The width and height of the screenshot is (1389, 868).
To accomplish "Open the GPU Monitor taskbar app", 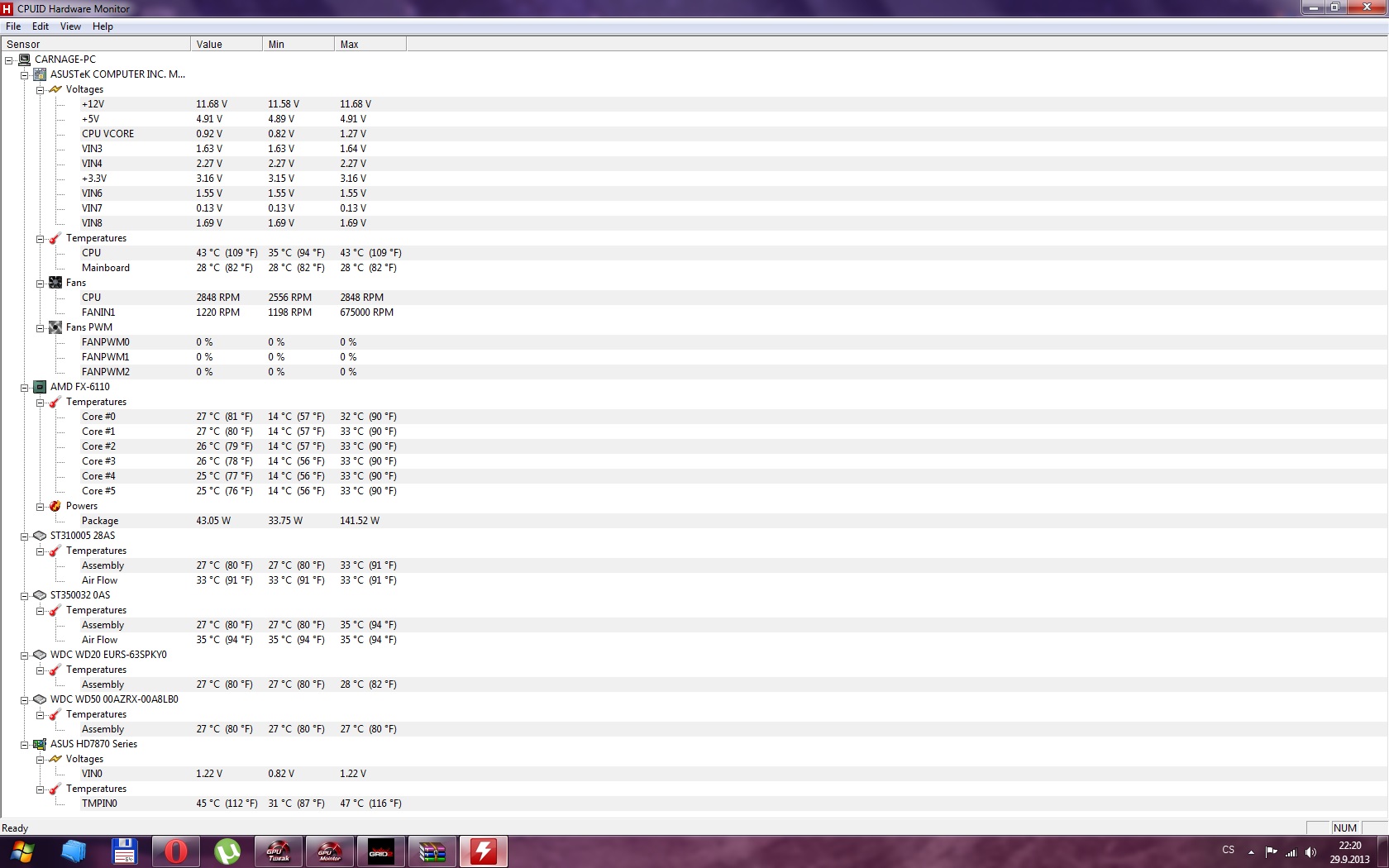I will (329, 851).
